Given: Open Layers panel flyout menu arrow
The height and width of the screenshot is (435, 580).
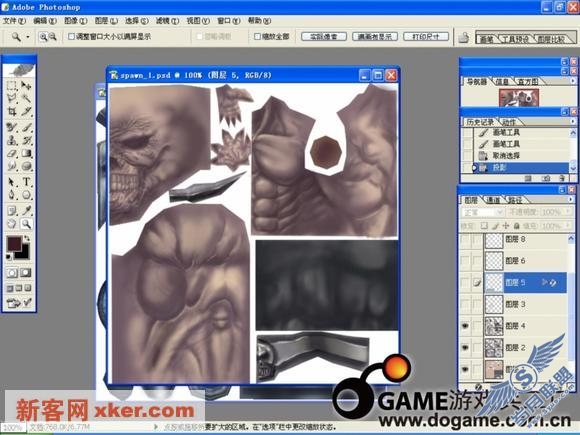Looking at the screenshot, I should (572, 199).
